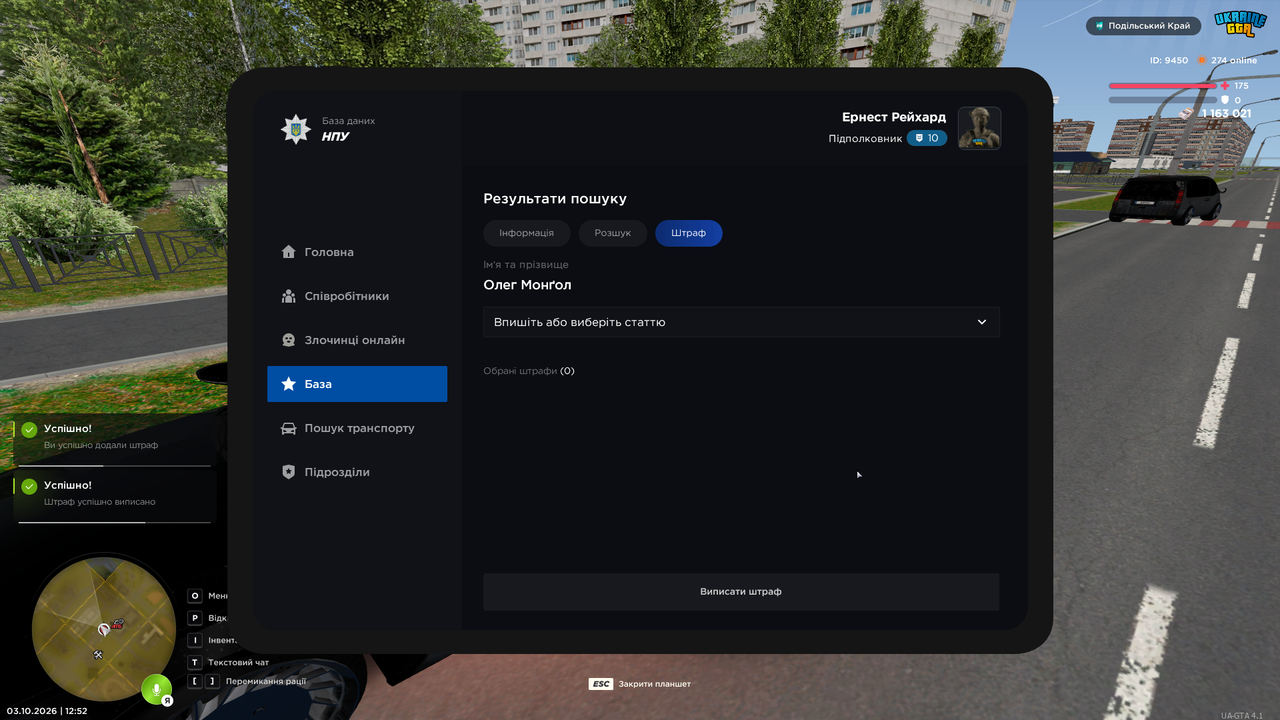Screen dimensions: 1280x720
Task: Click the ID: 9450 text
Action: [x=1169, y=60]
